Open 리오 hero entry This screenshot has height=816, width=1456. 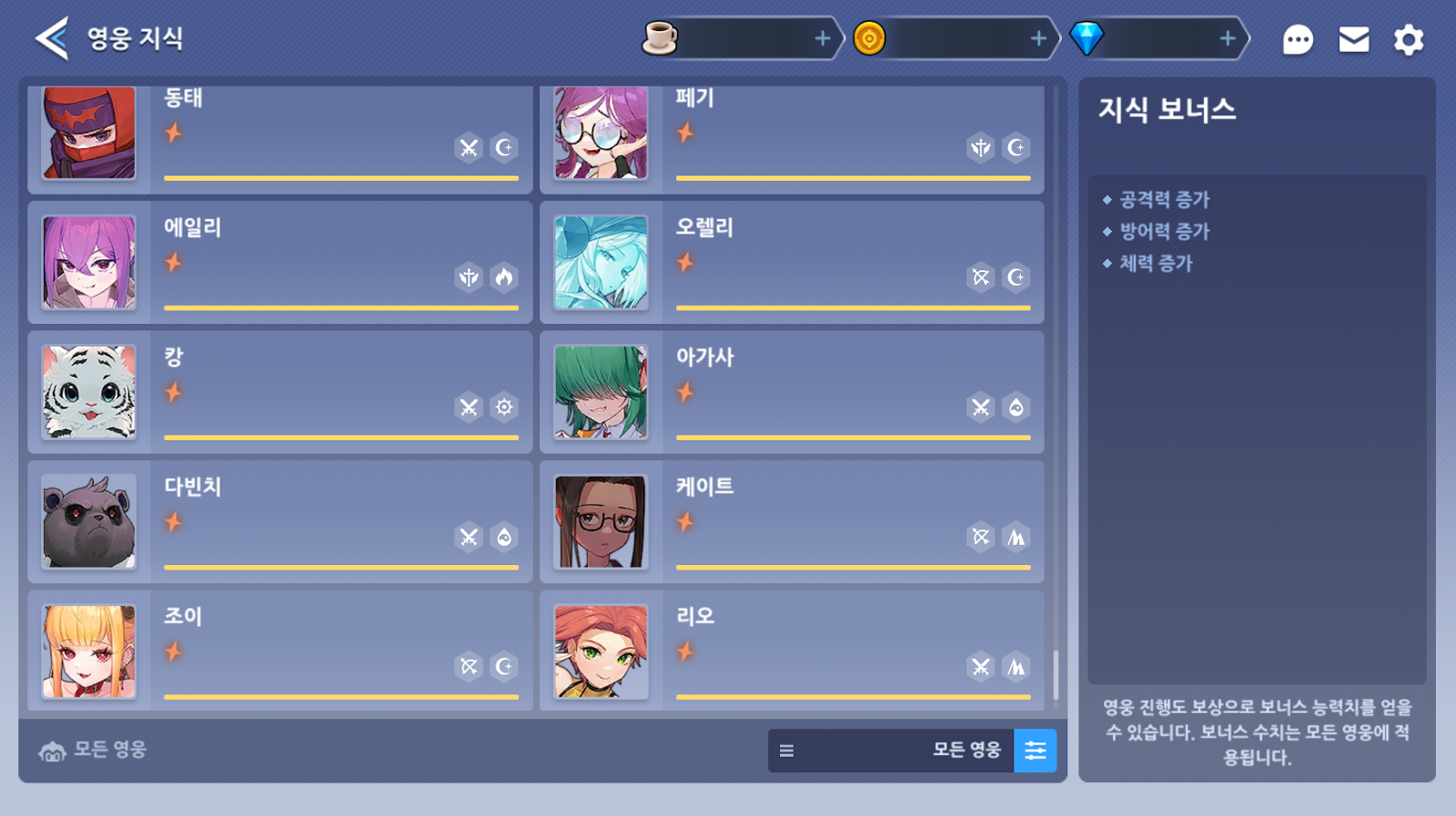[x=792, y=650]
